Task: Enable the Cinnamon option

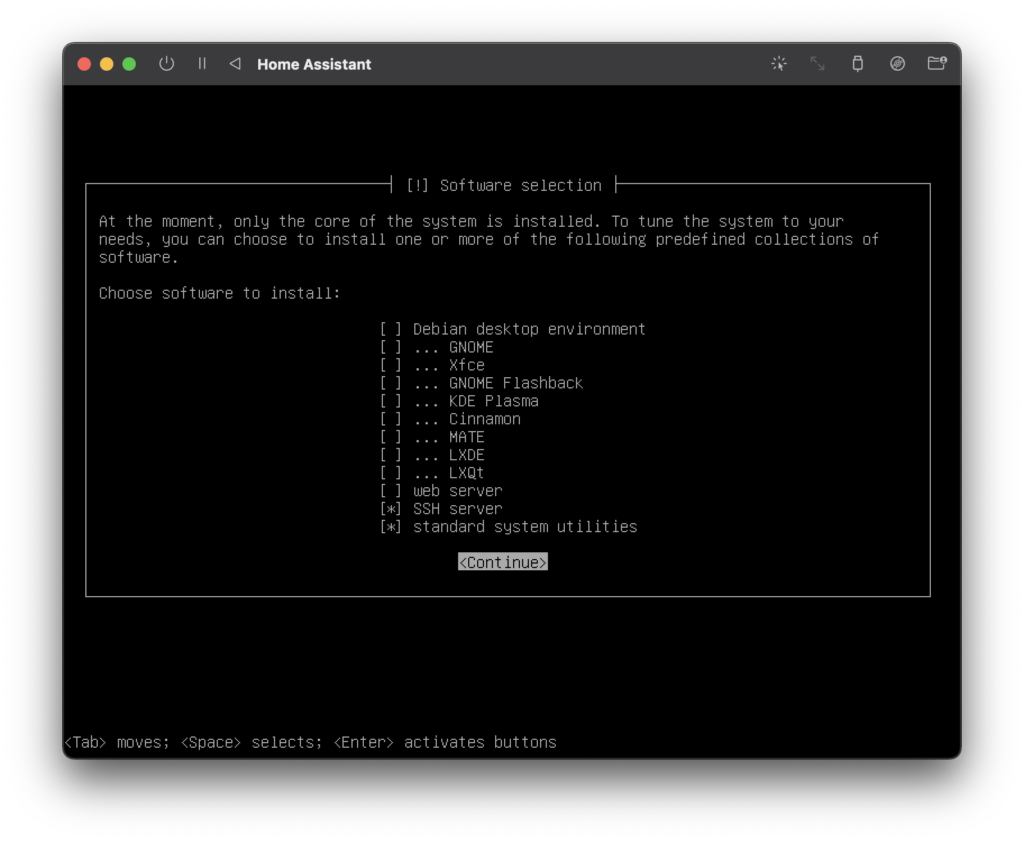Action: point(391,419)
